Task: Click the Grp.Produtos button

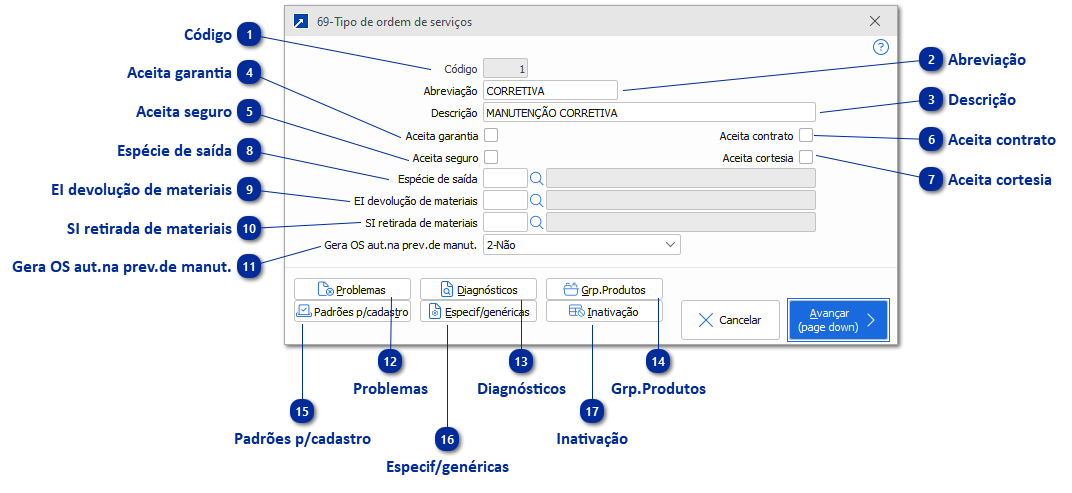Action: (x=605, y=290)
